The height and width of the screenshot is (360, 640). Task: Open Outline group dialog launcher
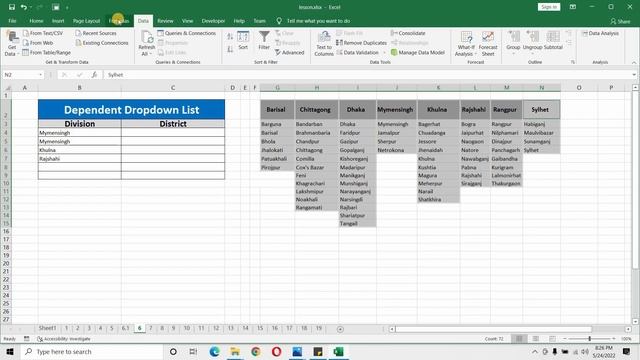(573, 62)
